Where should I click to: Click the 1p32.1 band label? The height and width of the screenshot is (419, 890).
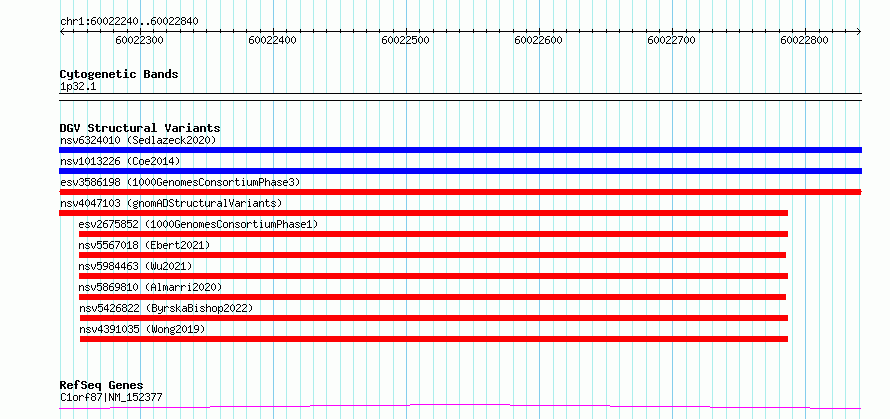pos(78,87)
